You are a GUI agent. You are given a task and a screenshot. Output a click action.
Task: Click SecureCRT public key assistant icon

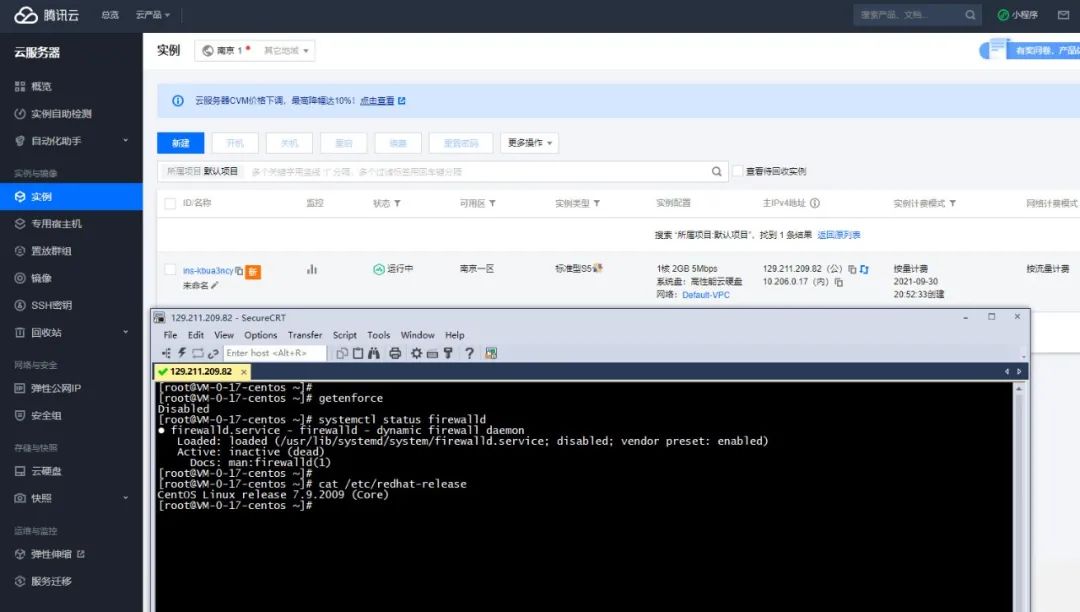[x=448, y=353]
